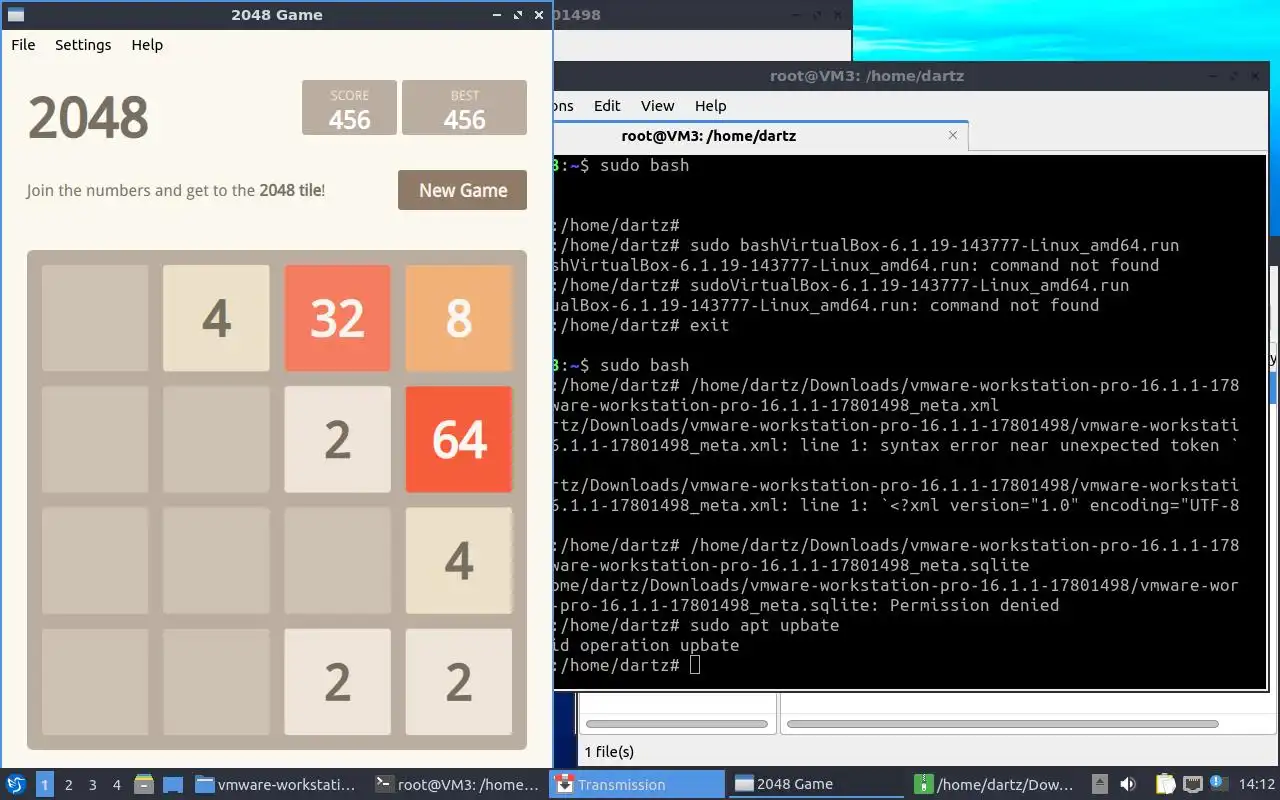Click the 4 tile in the top row
1280x800 pixels.
(216, 318)
